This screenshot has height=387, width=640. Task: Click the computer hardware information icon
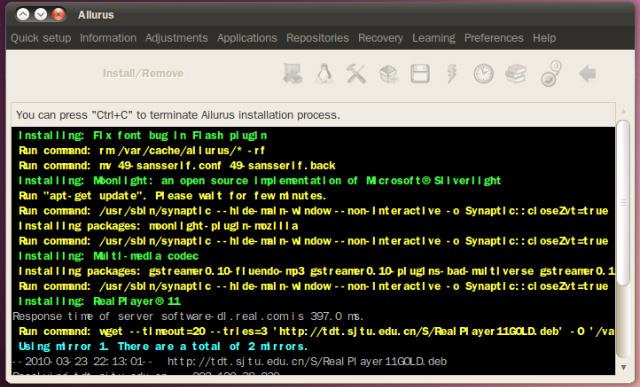293,74
